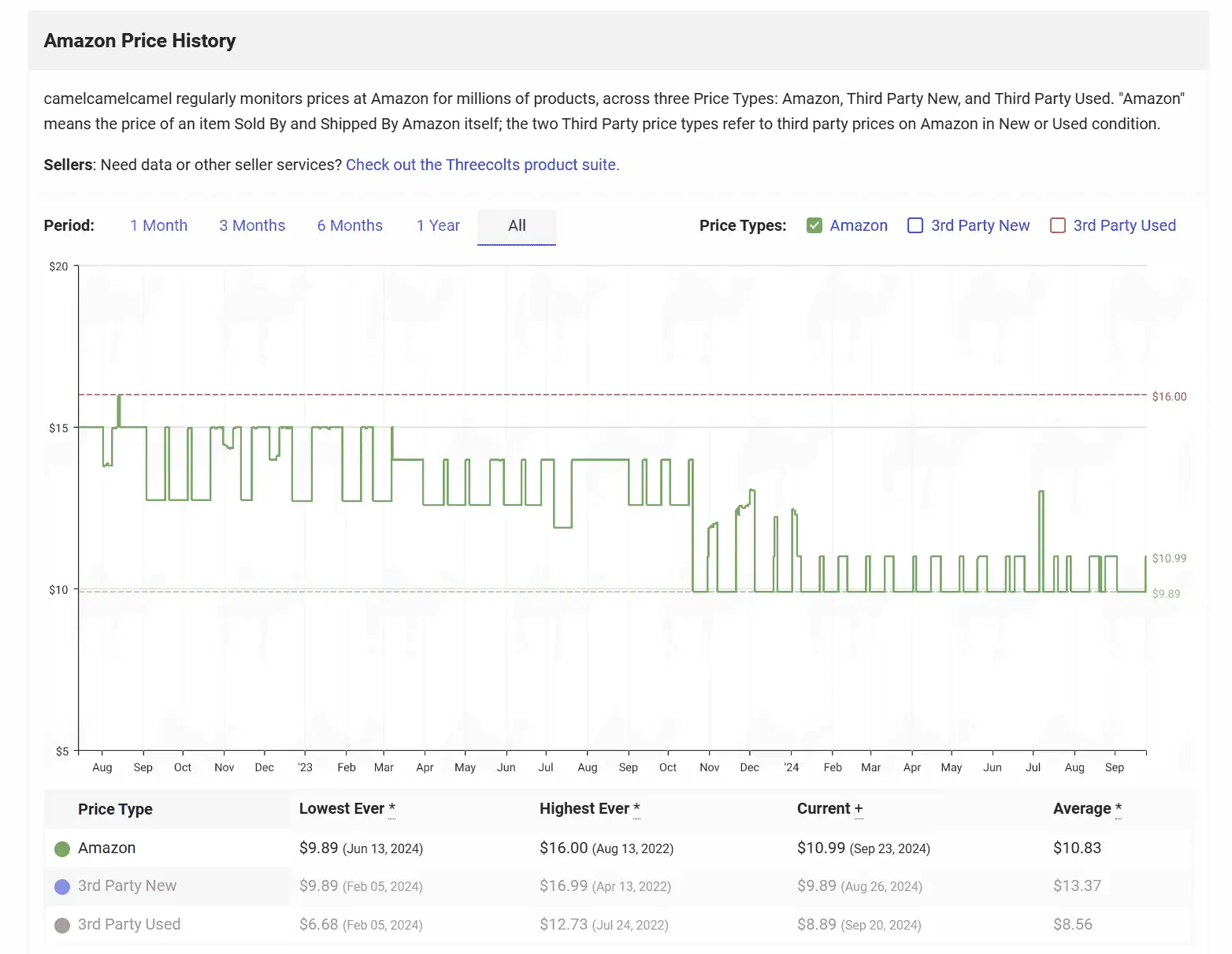Click the Highest Ever asterisk footnote
This screenshot has width=1232, height=954.
[636, 808]
